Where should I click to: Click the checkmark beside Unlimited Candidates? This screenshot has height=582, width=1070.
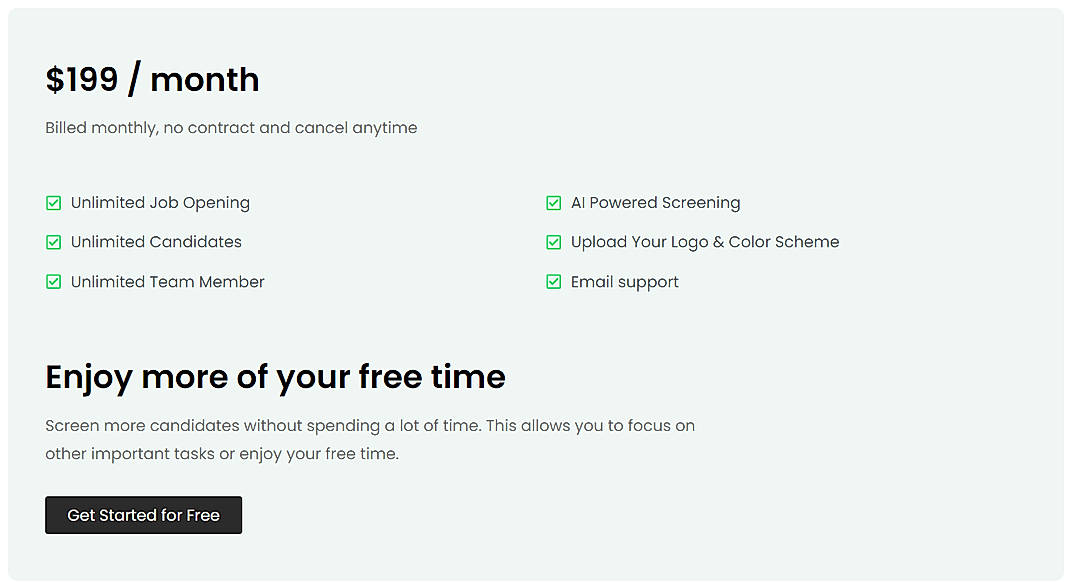tap(54, 242)
